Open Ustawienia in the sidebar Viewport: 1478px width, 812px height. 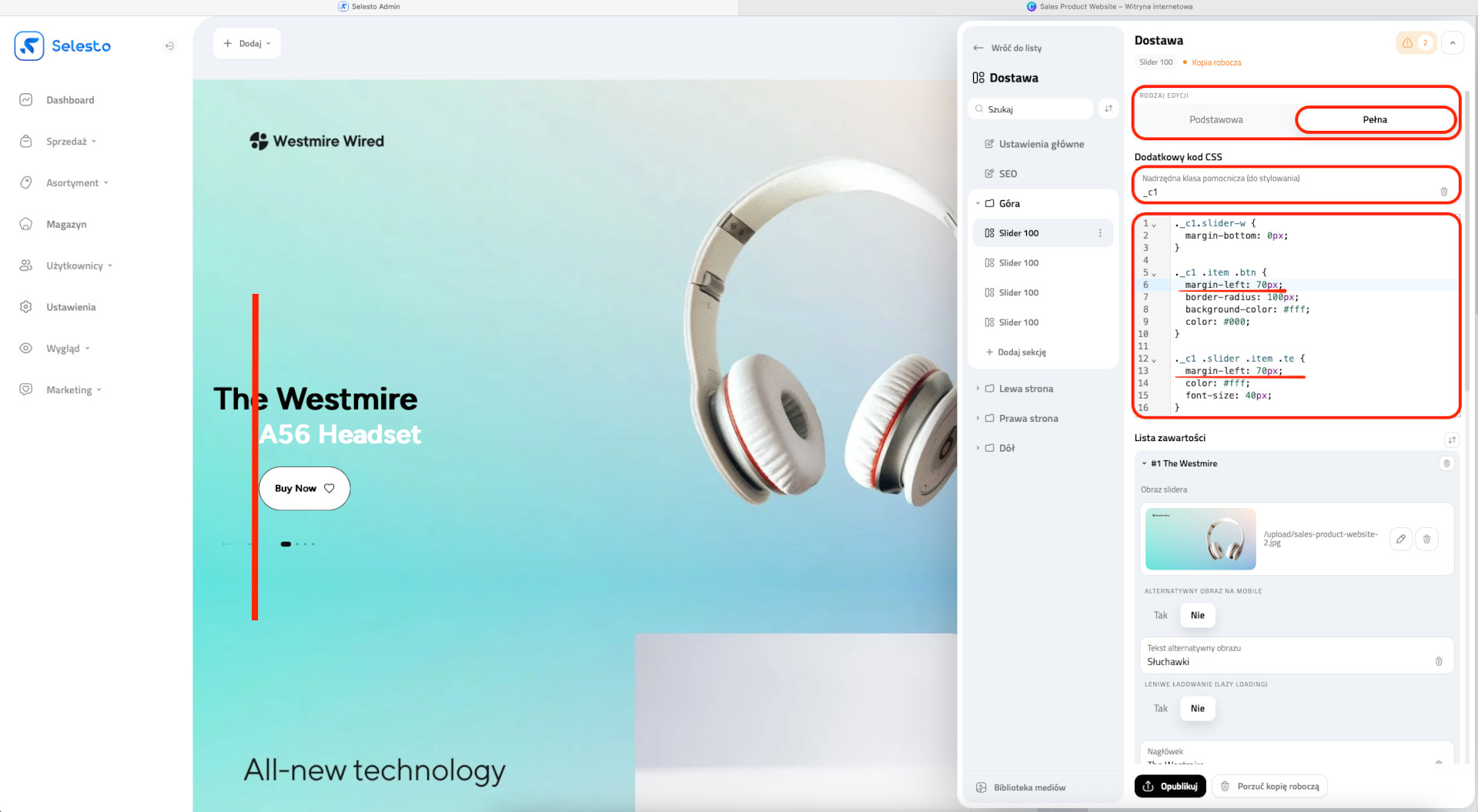(71, 307)
